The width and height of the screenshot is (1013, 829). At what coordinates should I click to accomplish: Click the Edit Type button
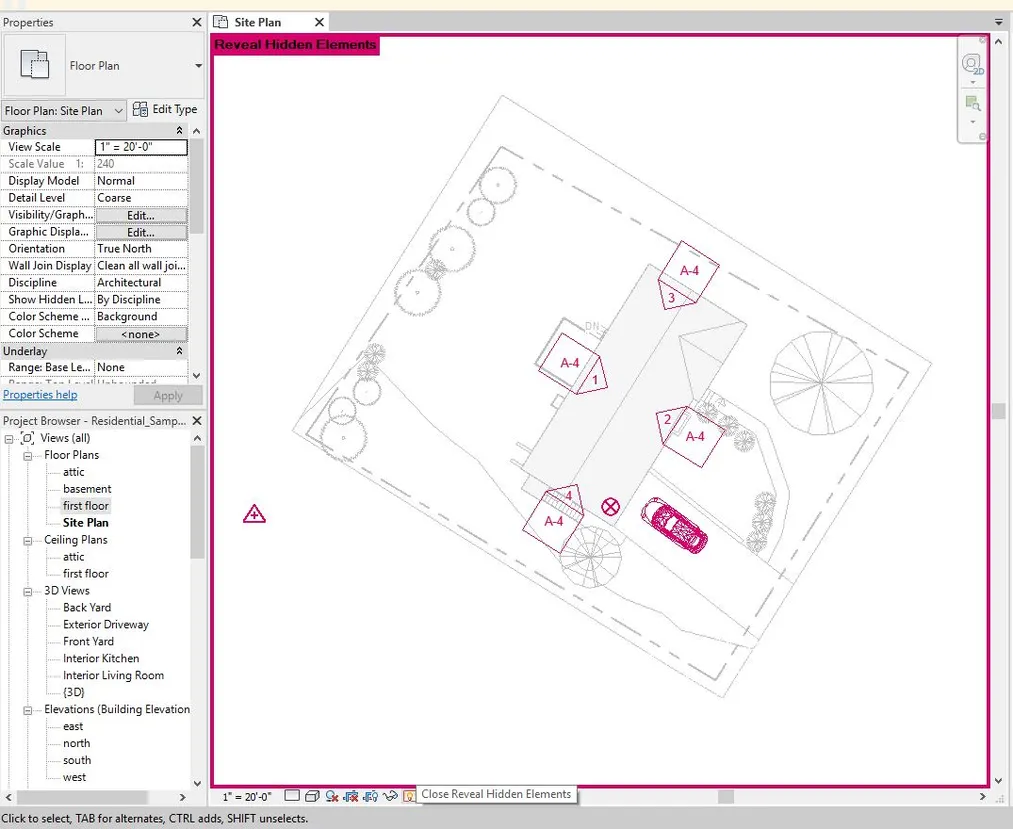(x=166, y=110)
